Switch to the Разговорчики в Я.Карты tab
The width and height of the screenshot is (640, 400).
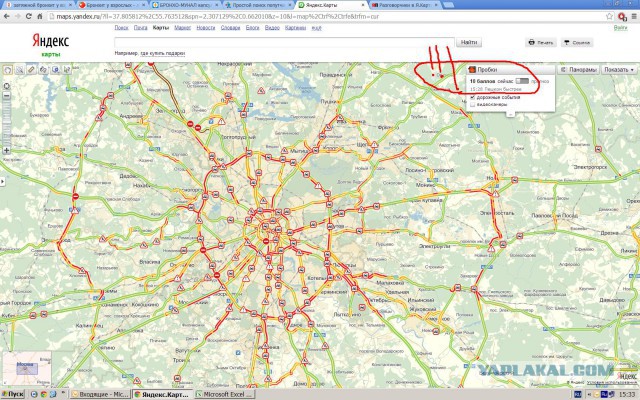(x=404, y=5)
